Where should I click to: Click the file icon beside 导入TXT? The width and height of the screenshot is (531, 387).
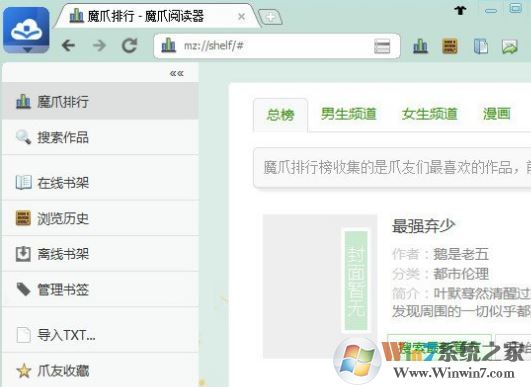click(x=23, y=335)
